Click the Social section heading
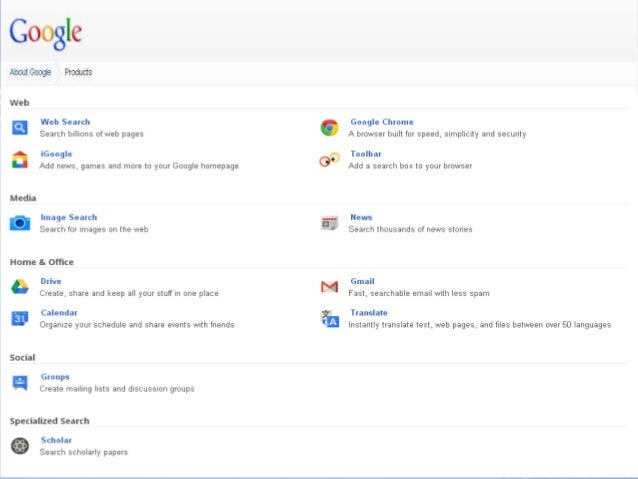 (x=22, y=358)
